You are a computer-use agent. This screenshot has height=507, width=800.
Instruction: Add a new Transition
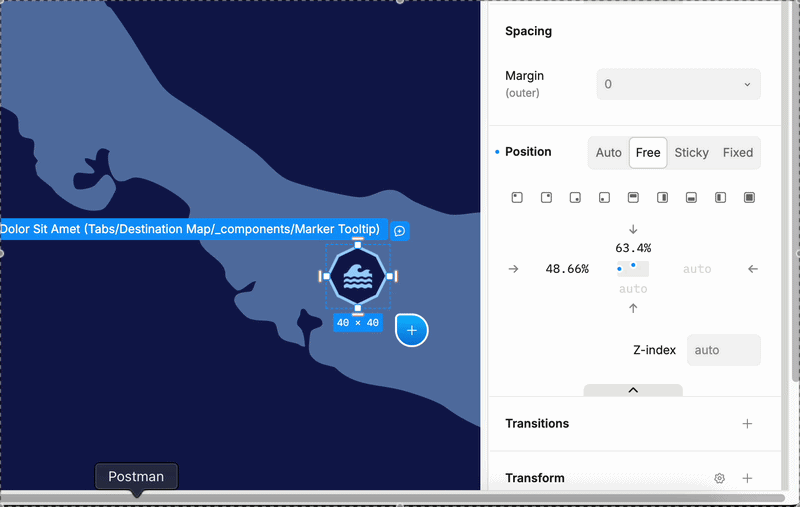point(747,424)
